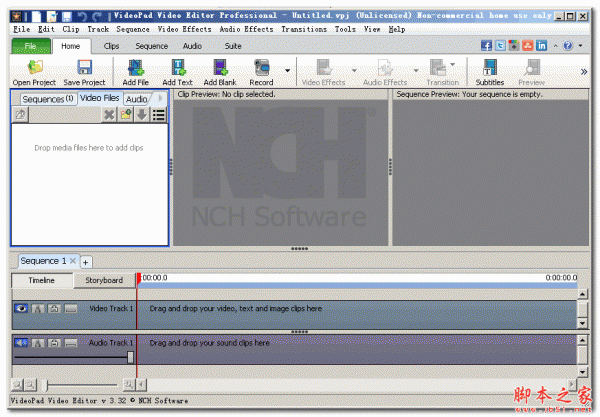Close the Sequence 1 tab
This screenshot has width=600, height=417.
[x=73, y=261]
